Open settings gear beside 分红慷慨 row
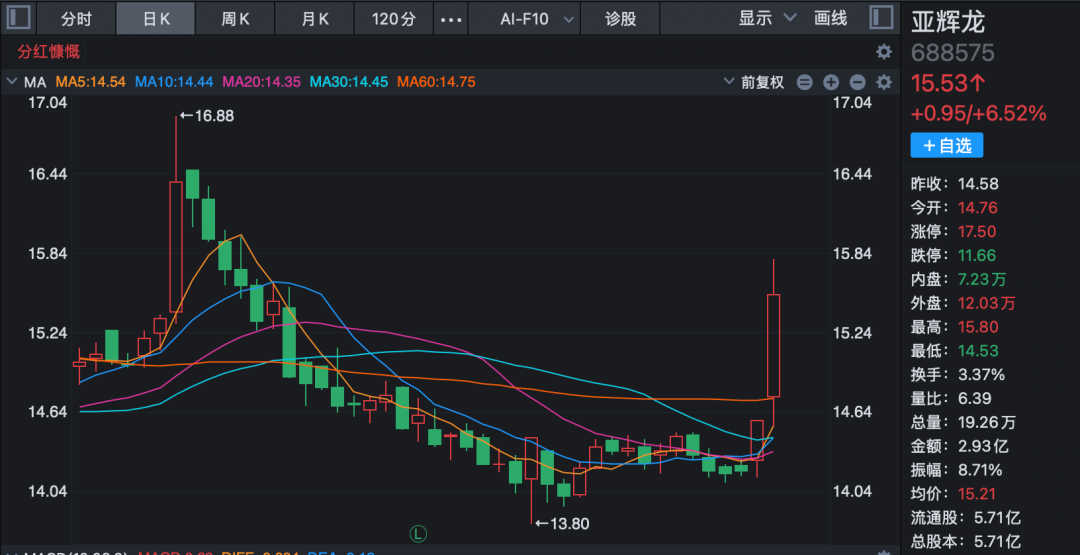 [x=883, y=52]
